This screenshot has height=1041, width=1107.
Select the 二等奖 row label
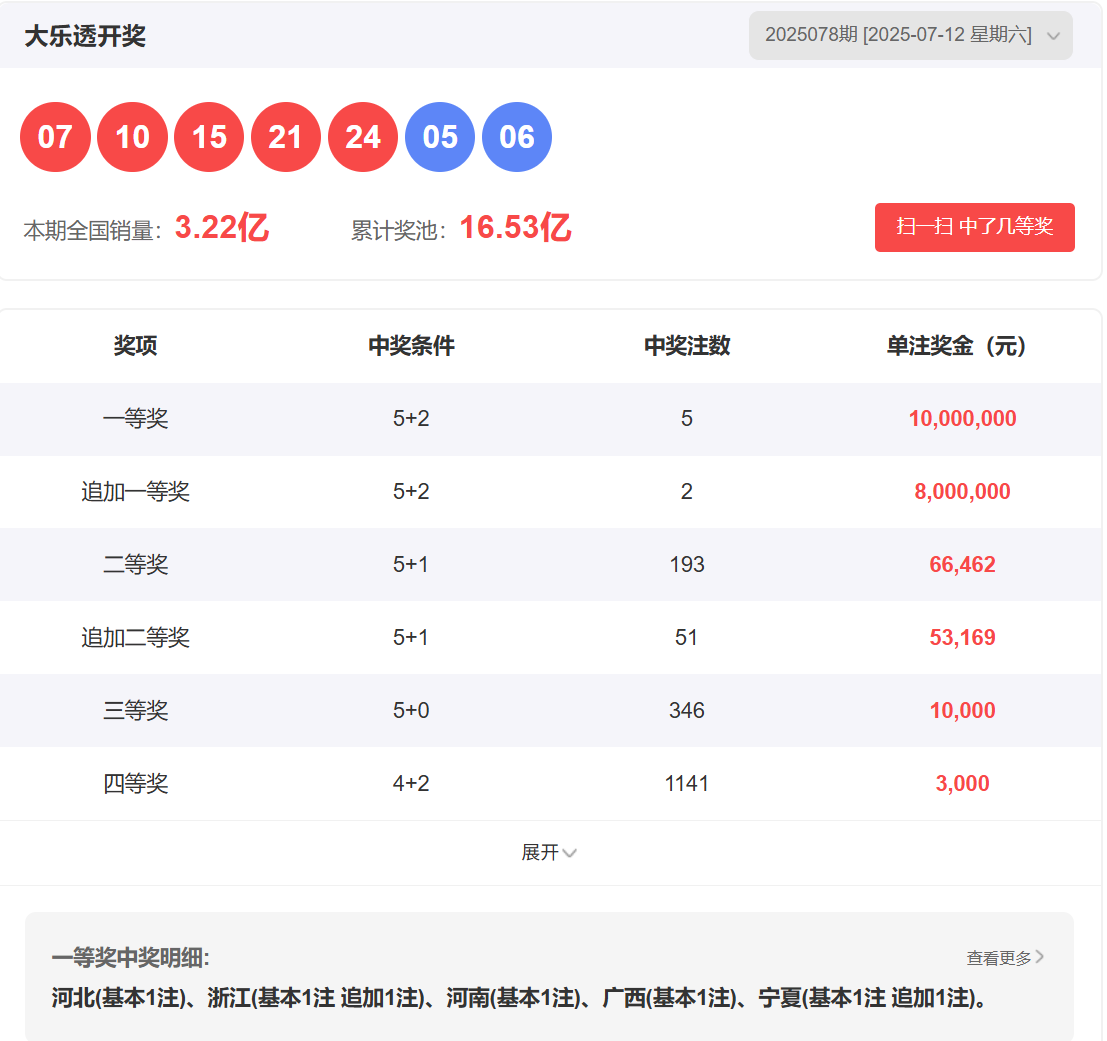(136, 565)
